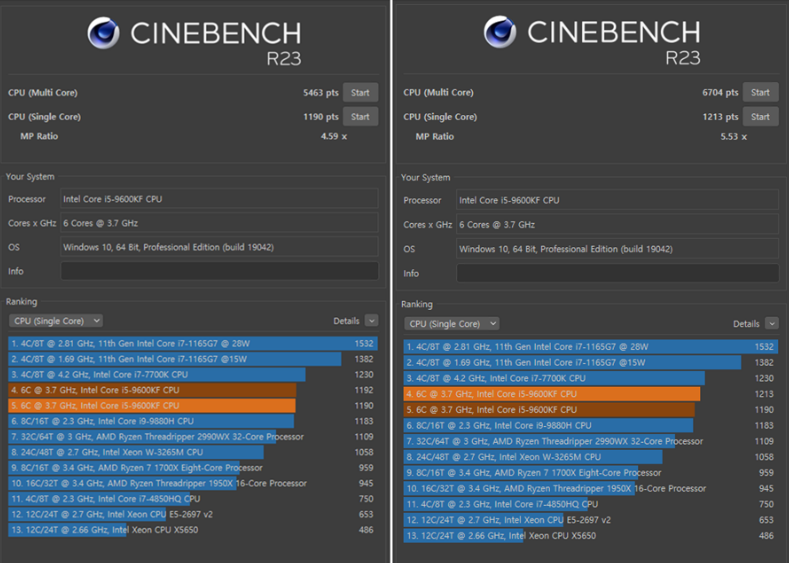Click Processor field in left window

click(219, 199)
